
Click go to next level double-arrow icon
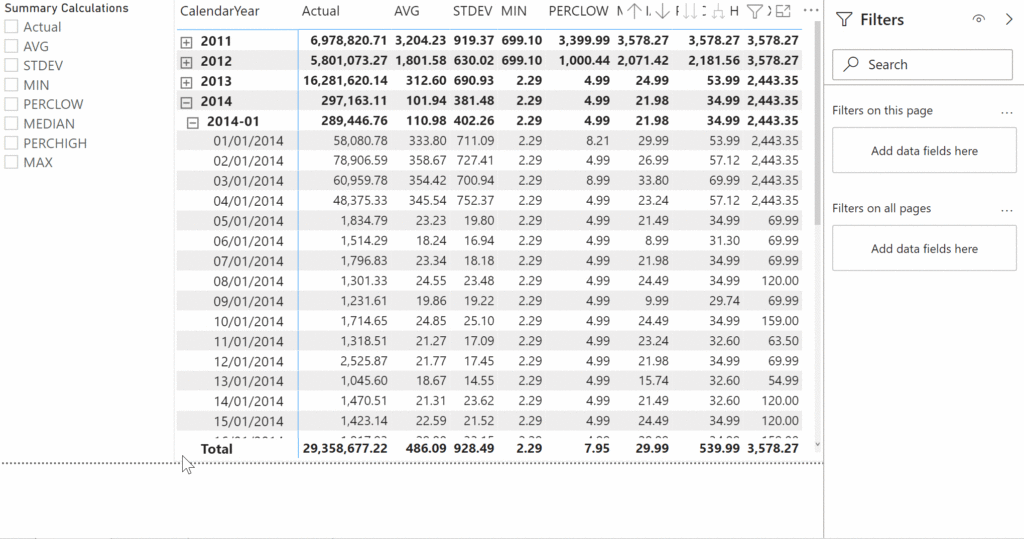(x=690, y=12)
